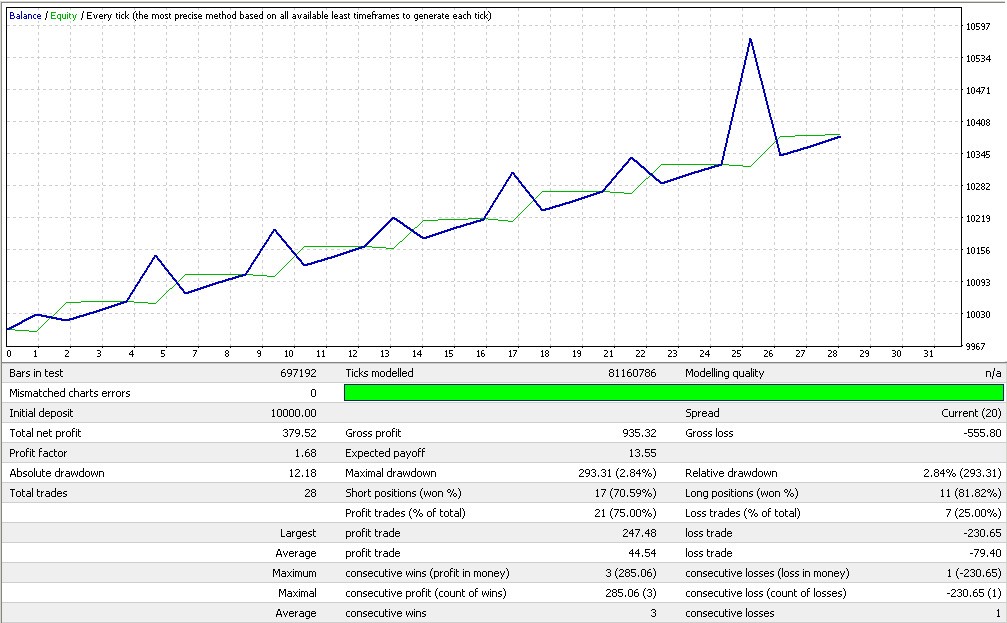Click Long positions value 11 (81.82%)
The height and width of the screenshot is (623, 1007).
970,493
